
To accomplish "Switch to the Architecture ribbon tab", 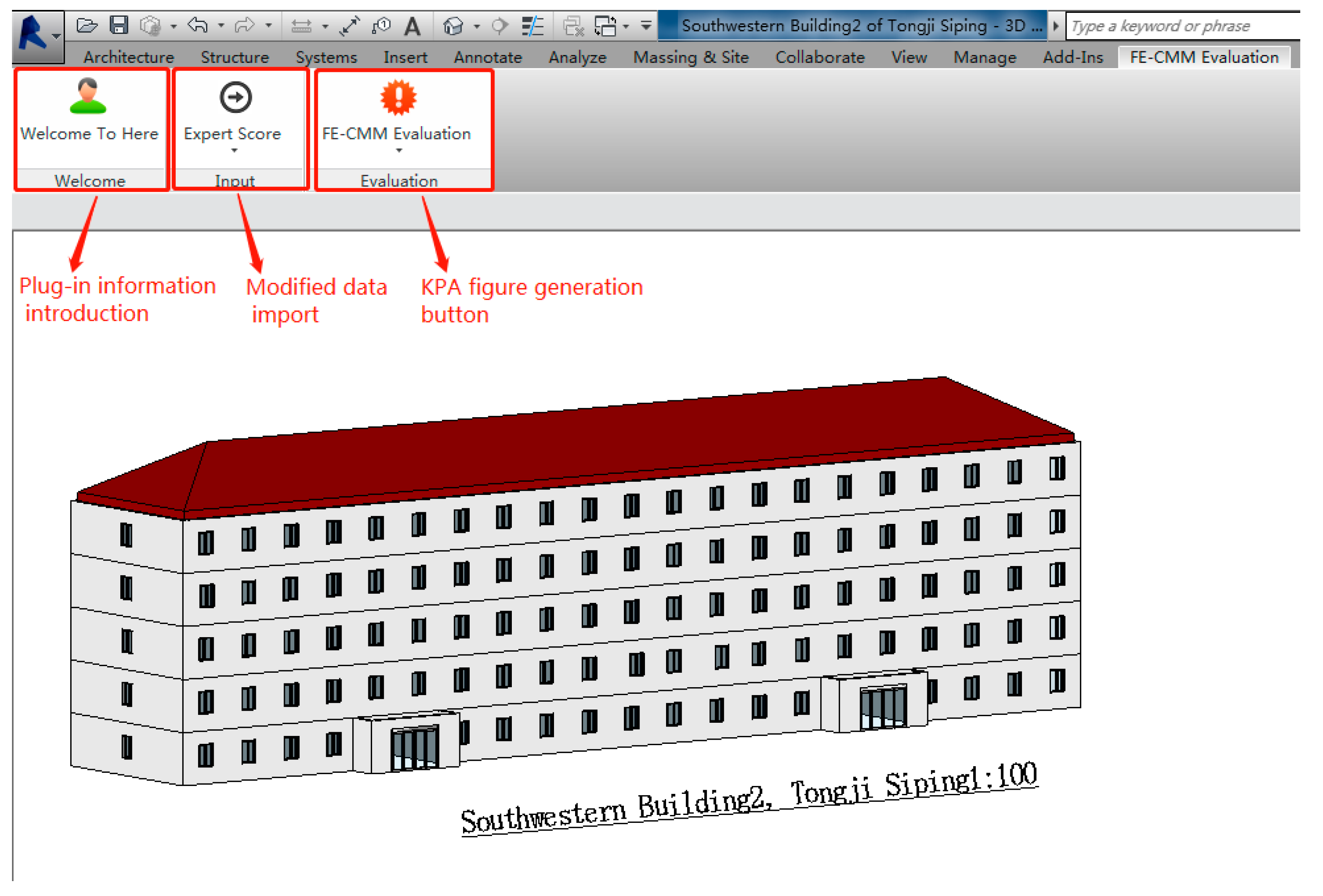I will (x=129, y=57).
